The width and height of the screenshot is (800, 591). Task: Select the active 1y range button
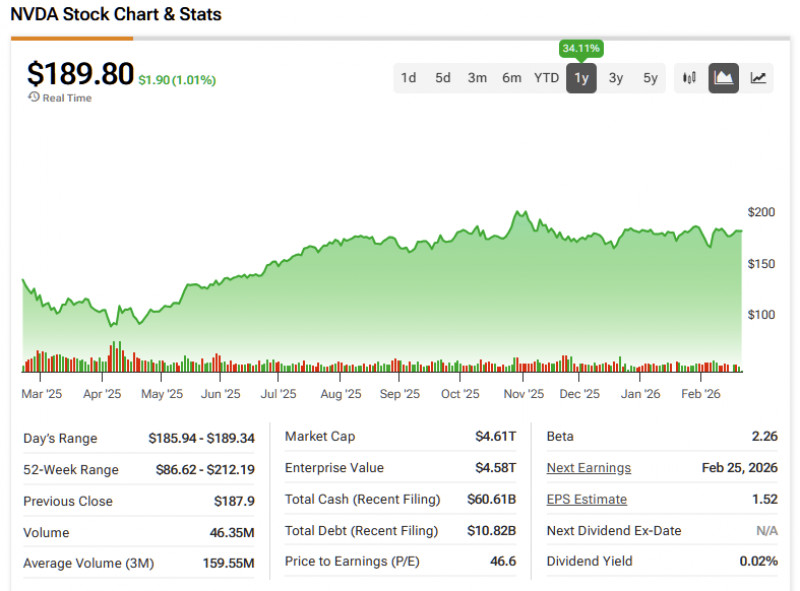pyautogui.click(x=581, y=78)
